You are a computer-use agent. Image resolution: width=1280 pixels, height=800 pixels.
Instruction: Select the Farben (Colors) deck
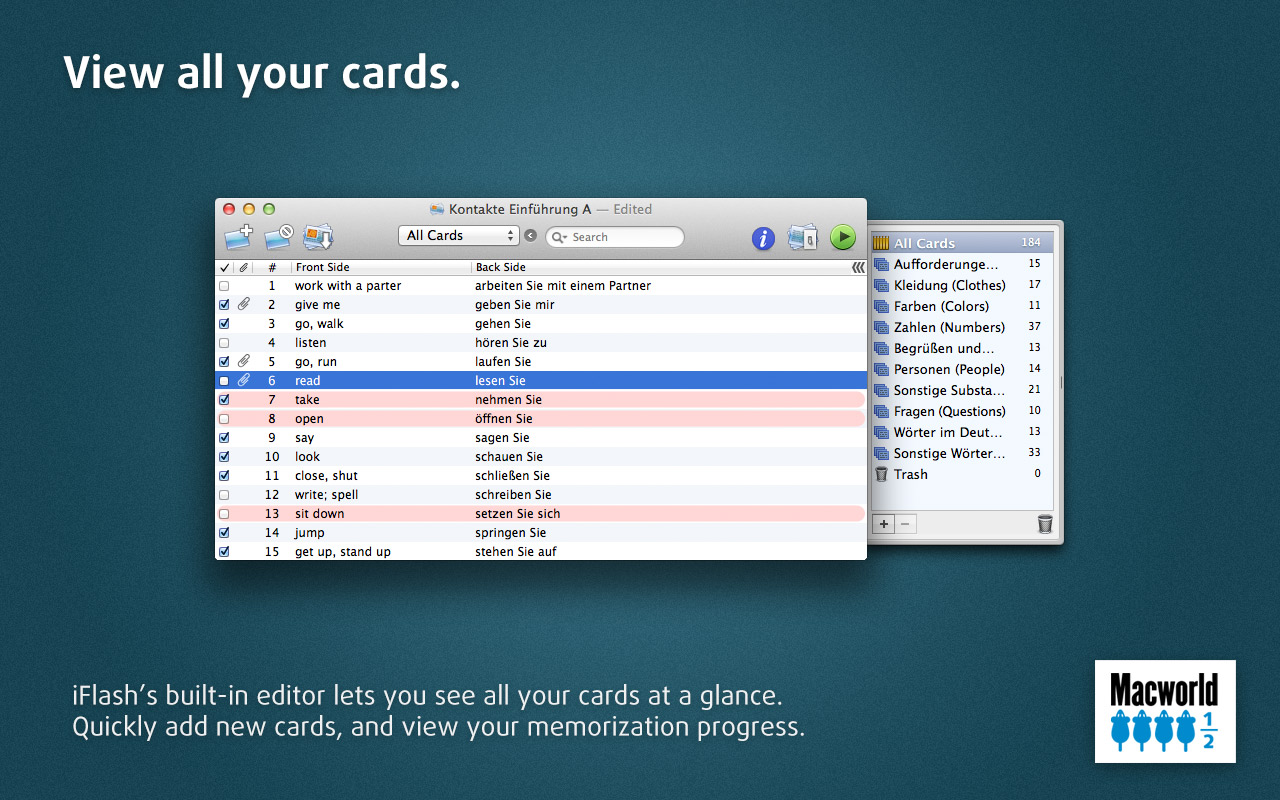coord(962,306)
